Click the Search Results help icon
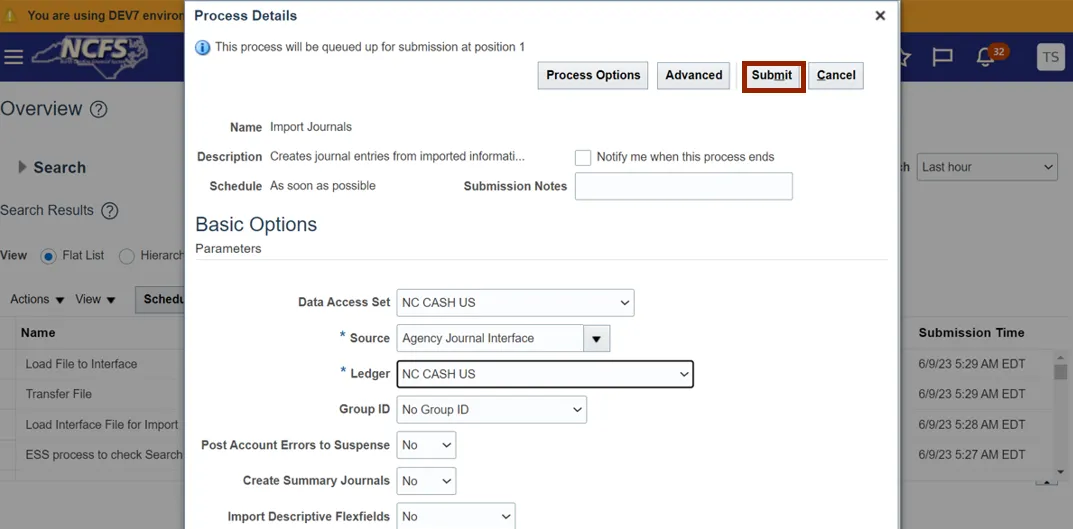Screen dimensions: 1073x529 [110, 211]
